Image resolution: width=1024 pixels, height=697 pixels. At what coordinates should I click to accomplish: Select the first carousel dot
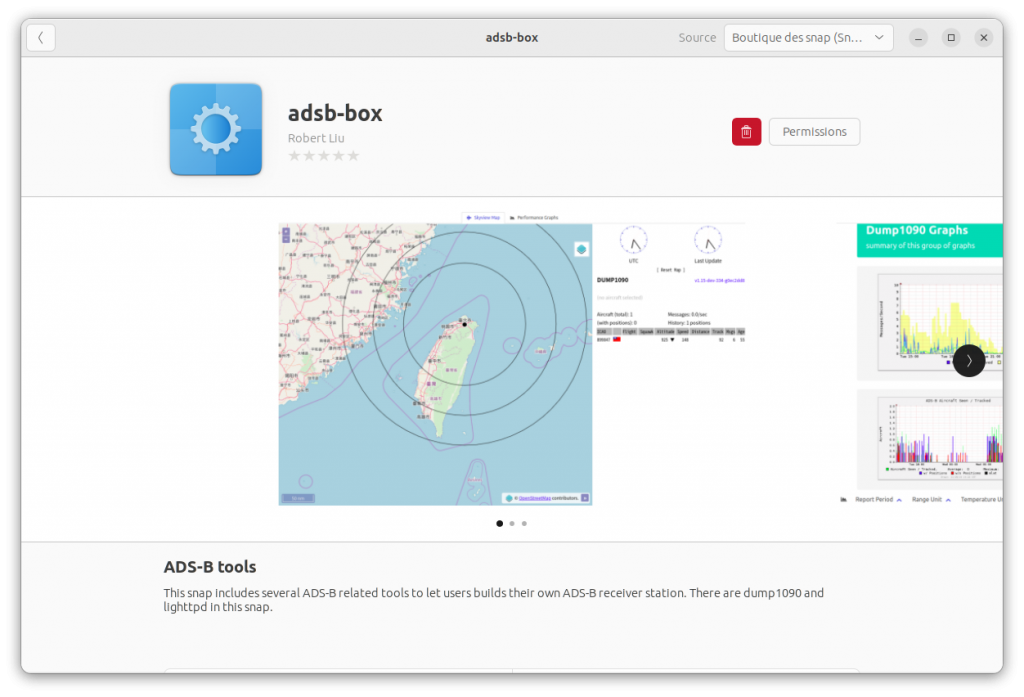click(500, 523)
